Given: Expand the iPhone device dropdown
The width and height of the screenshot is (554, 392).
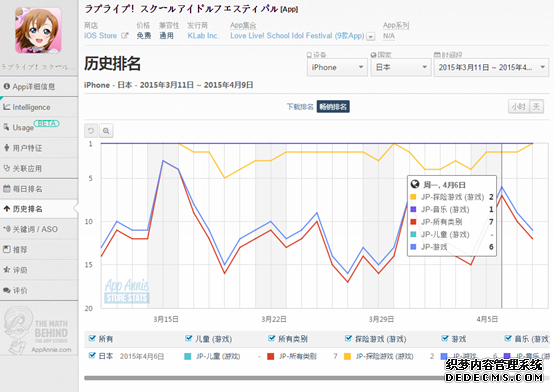Looking at the screenshot, I should (337, 67).
